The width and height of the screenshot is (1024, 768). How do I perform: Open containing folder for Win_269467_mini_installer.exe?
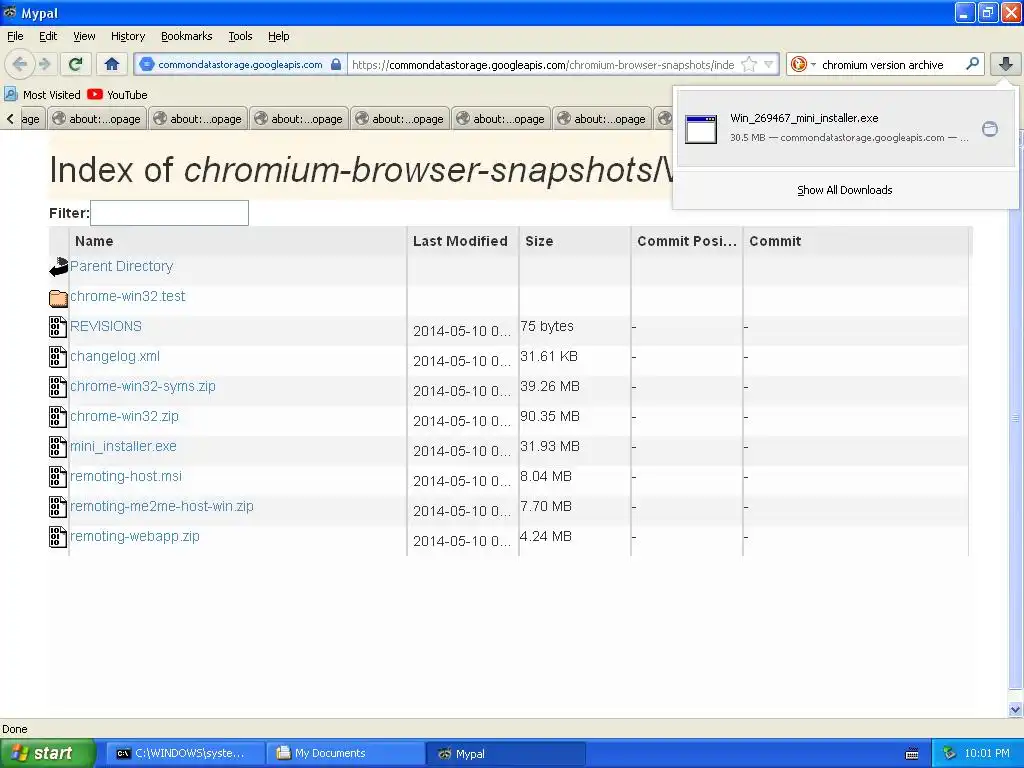click(990, 129)
